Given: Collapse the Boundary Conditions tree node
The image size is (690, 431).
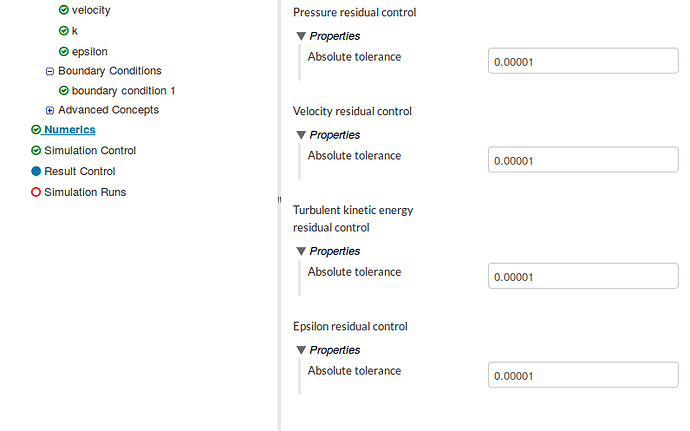Looking at the screenshot, I should 50,71.
